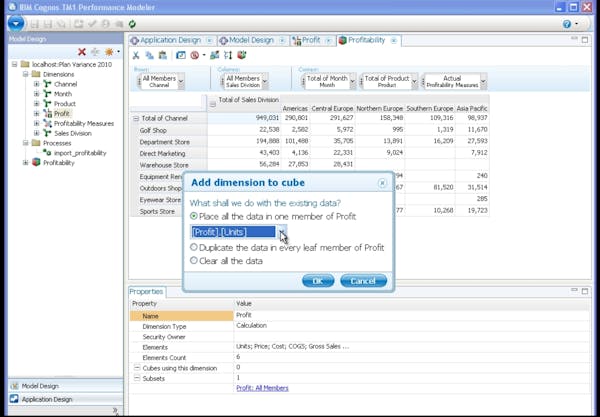Image resolution: width=600 pixels, height=417 pixels.
Task: Switch to the Model Design editor tab
Action: coord(252,40)
